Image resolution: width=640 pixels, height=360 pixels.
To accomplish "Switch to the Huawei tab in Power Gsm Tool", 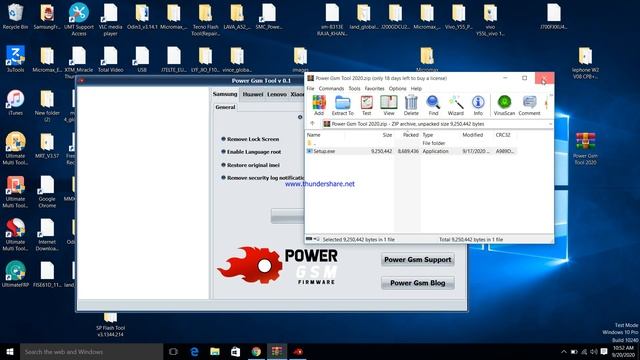I will [253, 94].
